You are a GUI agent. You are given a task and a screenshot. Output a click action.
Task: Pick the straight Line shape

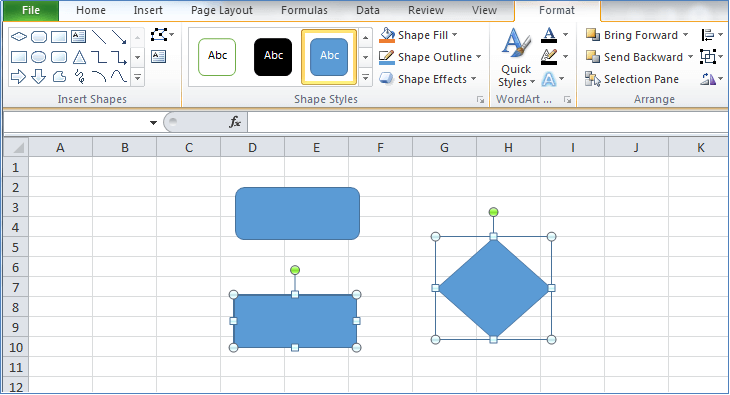99,36
